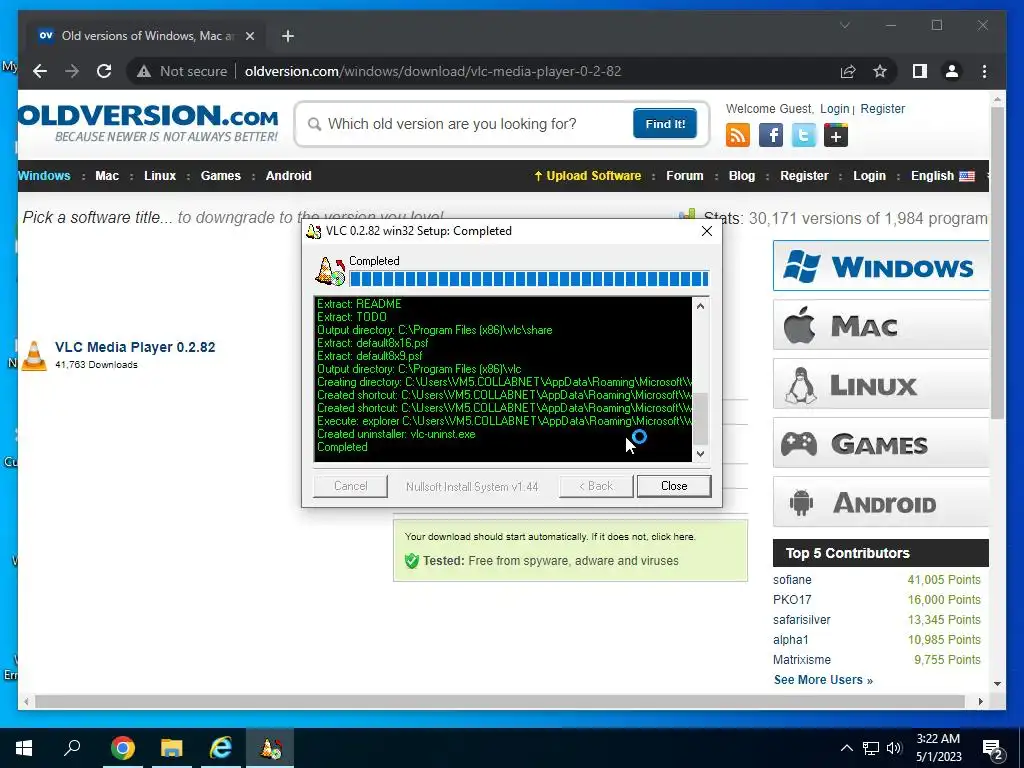Viewport: 1024px width, 768px height.
Task: Open the Linux category banner
Action: coord(880,384)
